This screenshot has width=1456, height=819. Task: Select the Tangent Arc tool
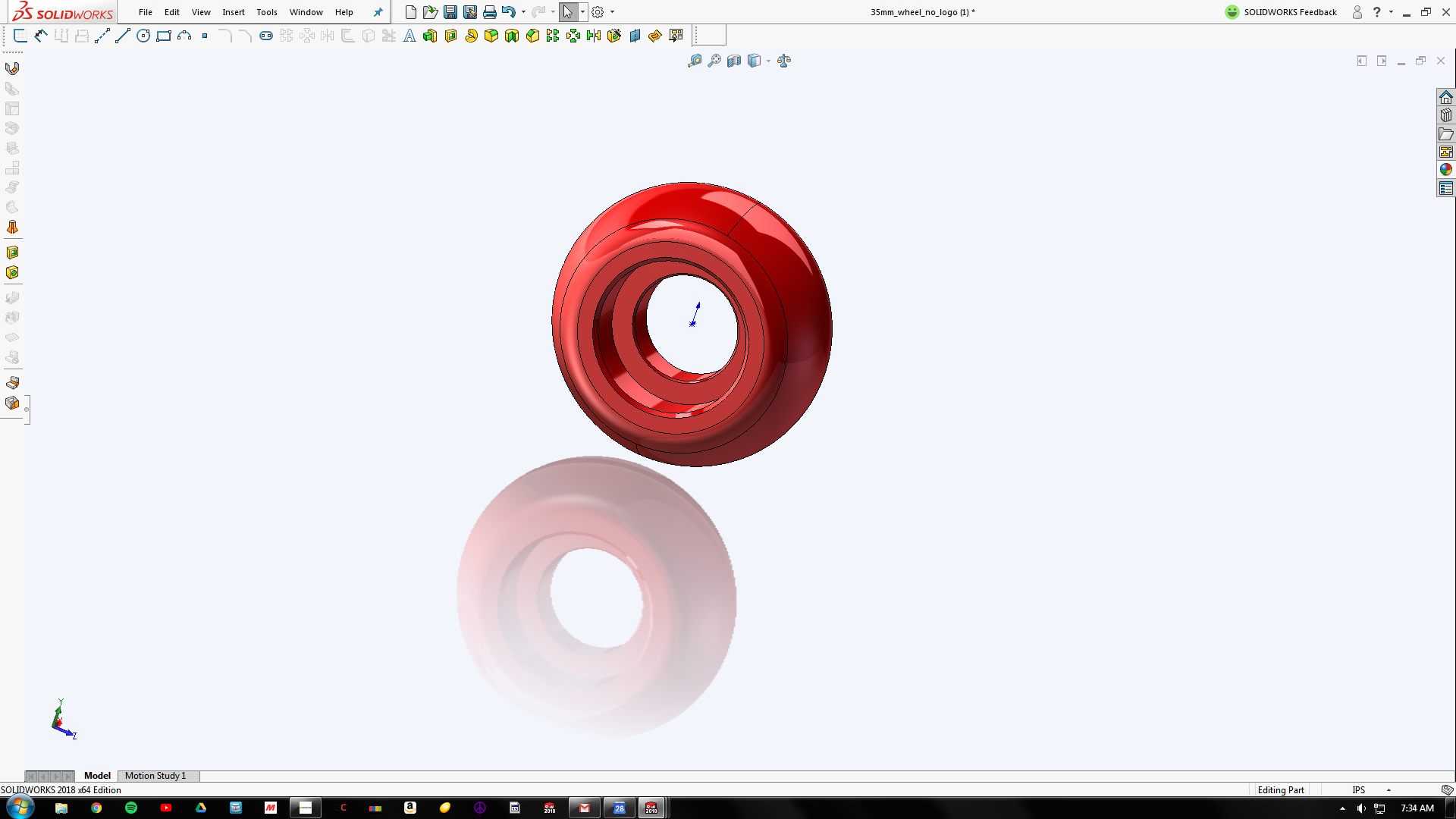pos(184,36)
